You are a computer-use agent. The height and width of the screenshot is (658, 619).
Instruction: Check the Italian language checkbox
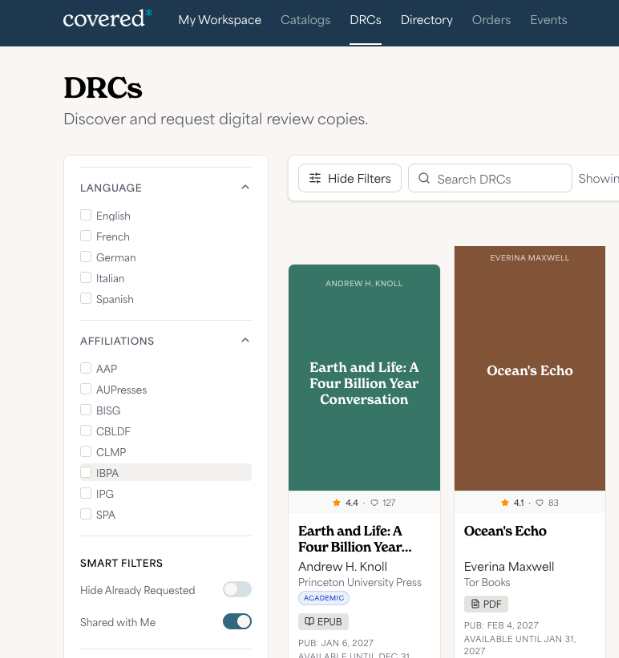tap(86, 278)
